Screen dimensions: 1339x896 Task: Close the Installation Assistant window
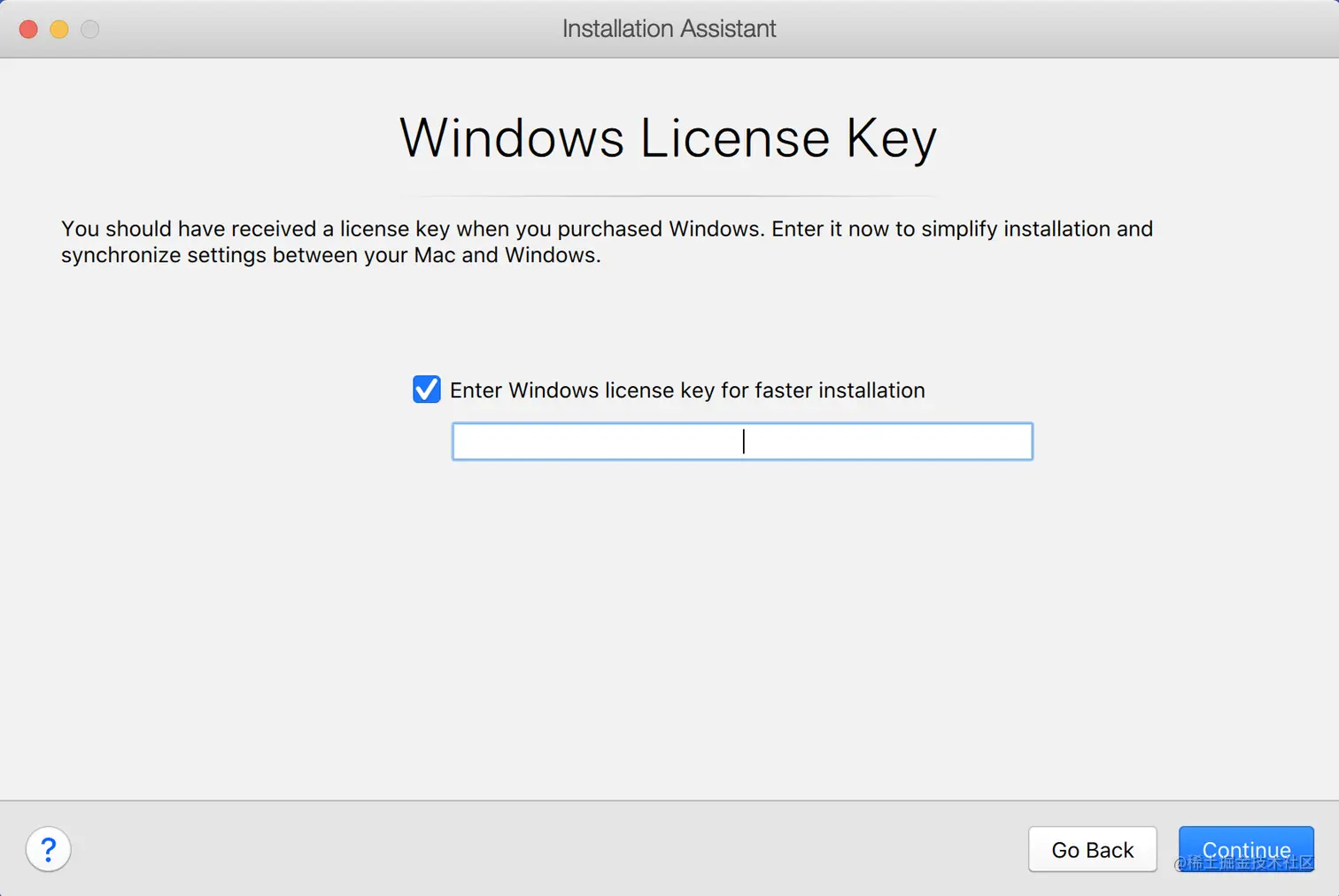28,29
